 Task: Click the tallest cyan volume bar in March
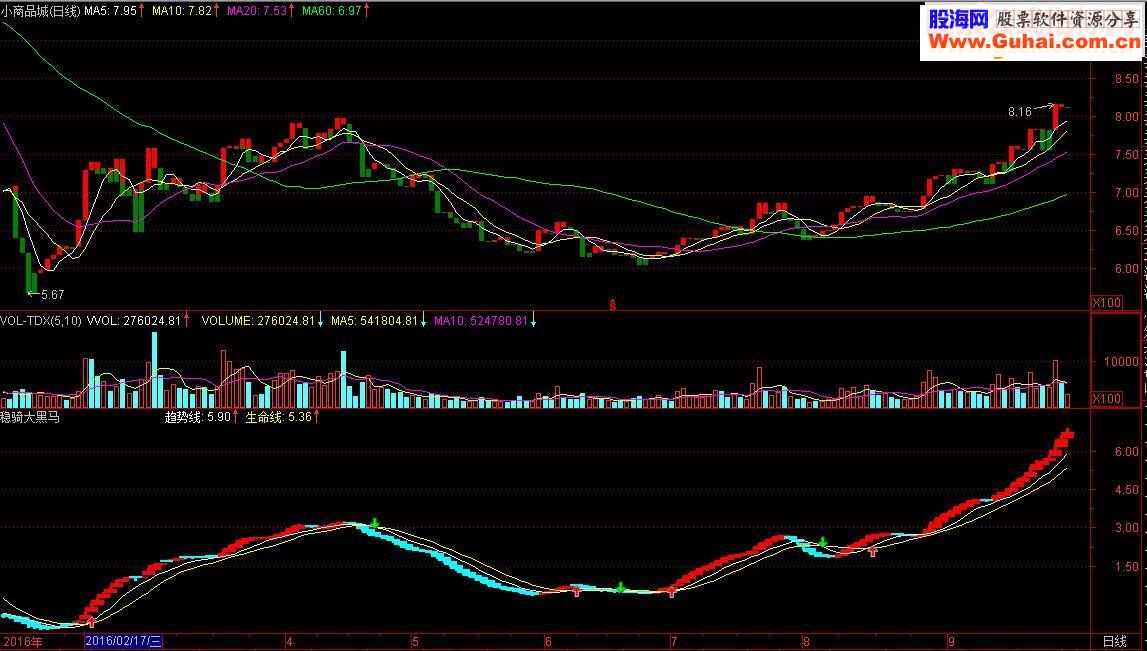(x=154, y=369)
